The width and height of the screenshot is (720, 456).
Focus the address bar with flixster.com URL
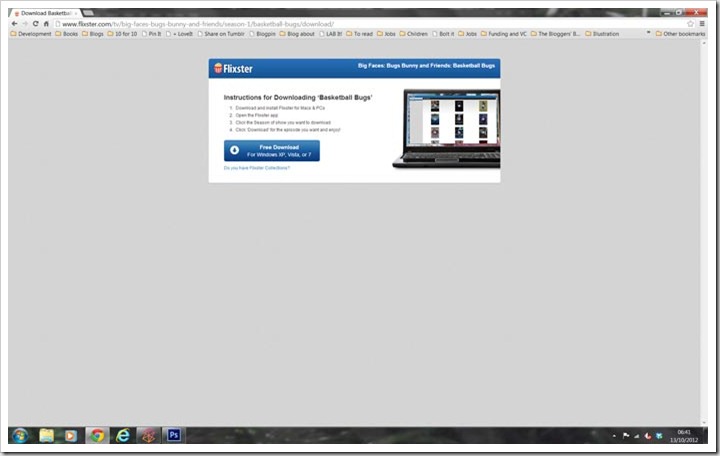point(370,24)
